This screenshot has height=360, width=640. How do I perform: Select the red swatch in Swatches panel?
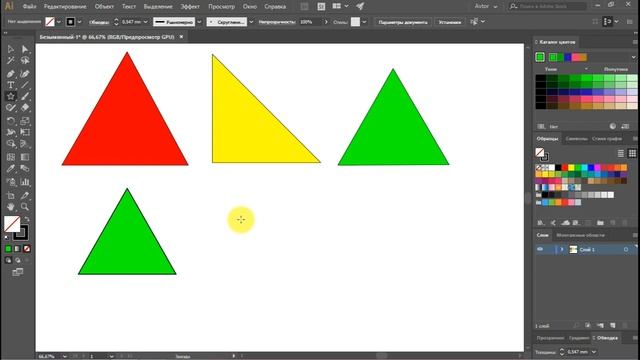(x=565, y=167)
